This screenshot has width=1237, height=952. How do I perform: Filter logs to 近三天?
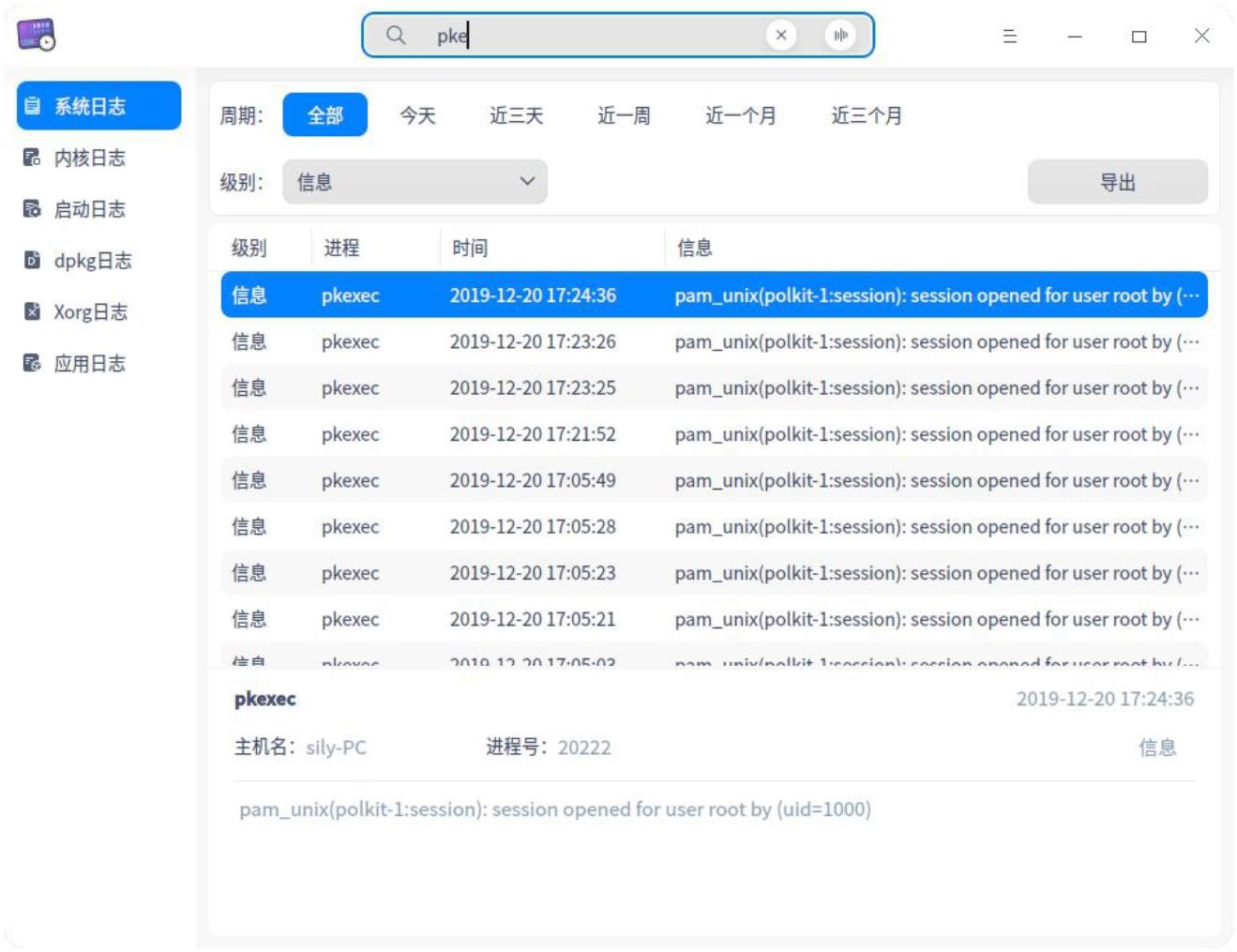[516, 115]
